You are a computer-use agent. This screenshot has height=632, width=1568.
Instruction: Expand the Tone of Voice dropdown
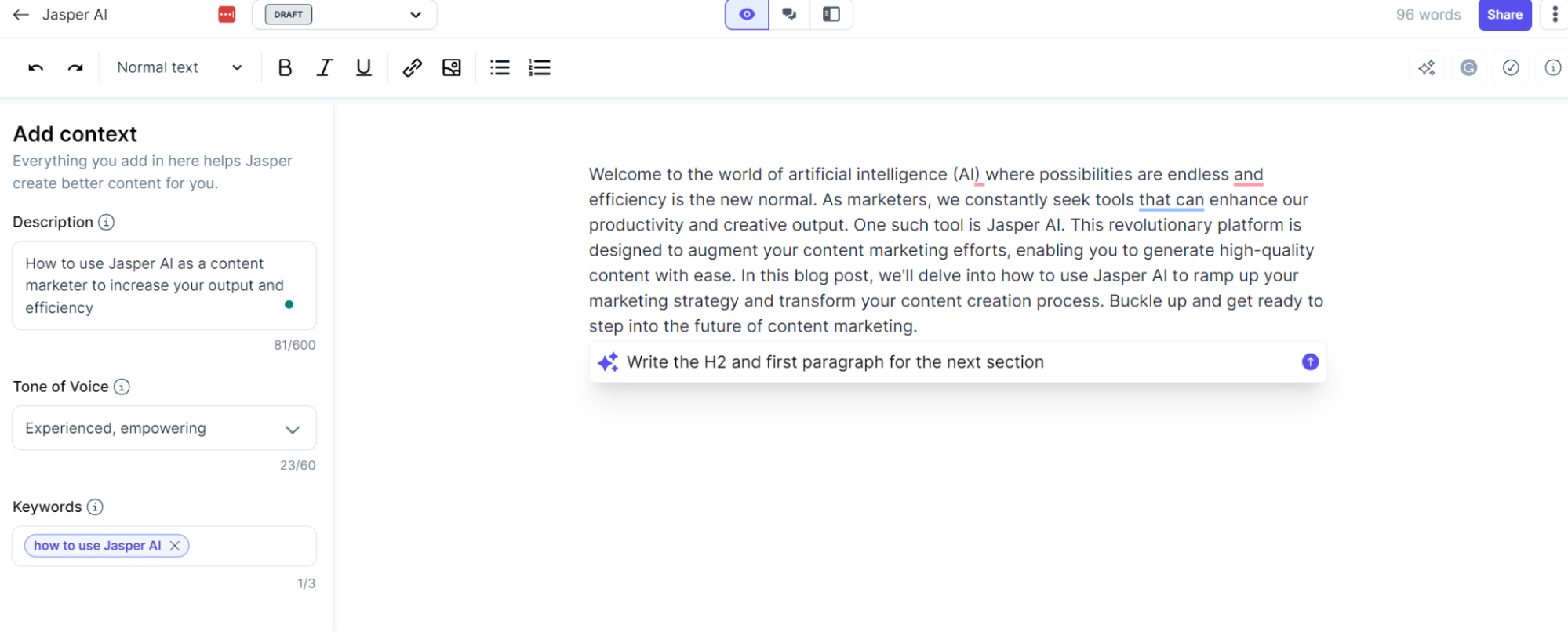164,428
